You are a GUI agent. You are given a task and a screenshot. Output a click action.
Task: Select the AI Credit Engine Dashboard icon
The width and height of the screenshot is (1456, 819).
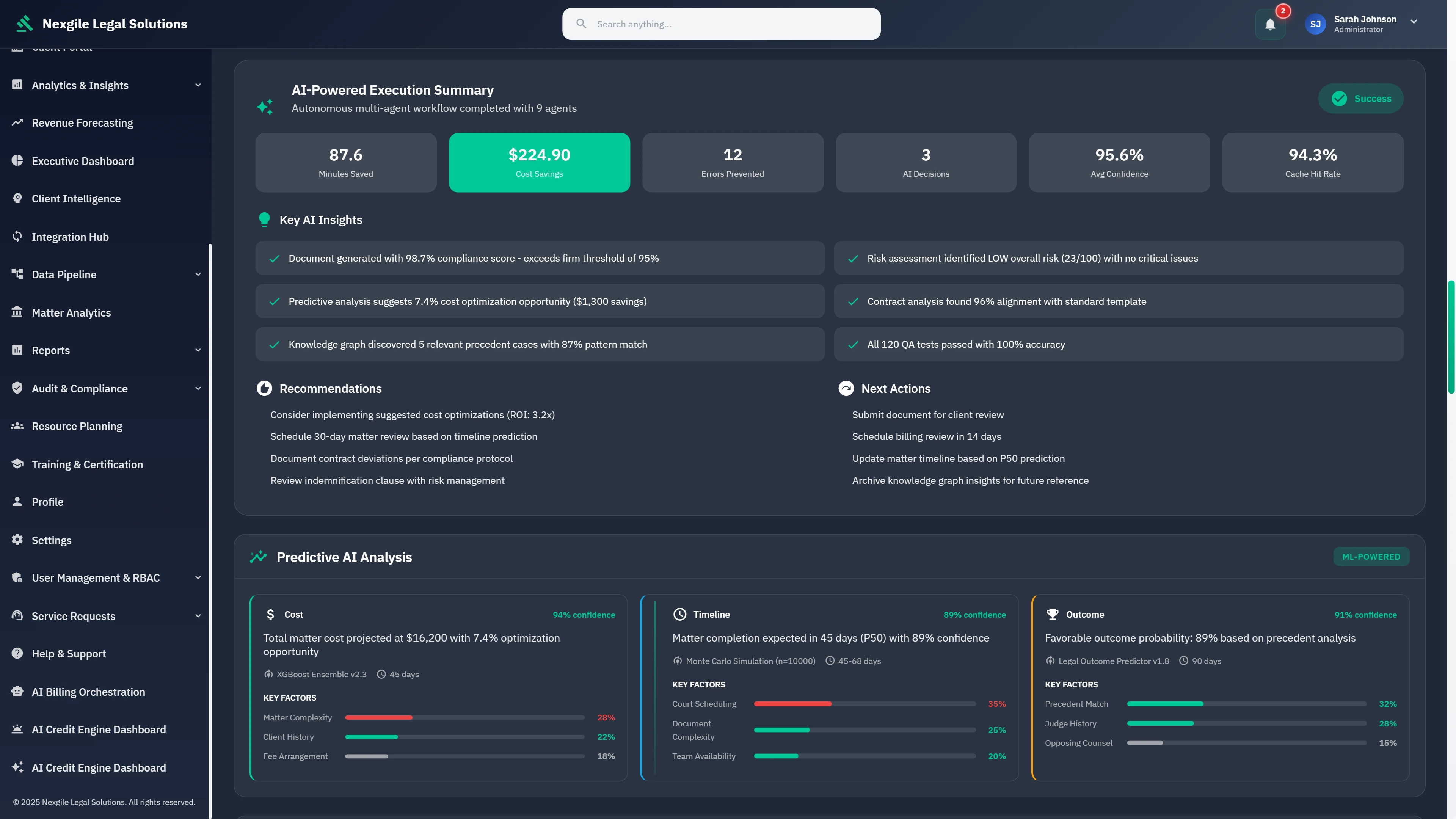17,729
